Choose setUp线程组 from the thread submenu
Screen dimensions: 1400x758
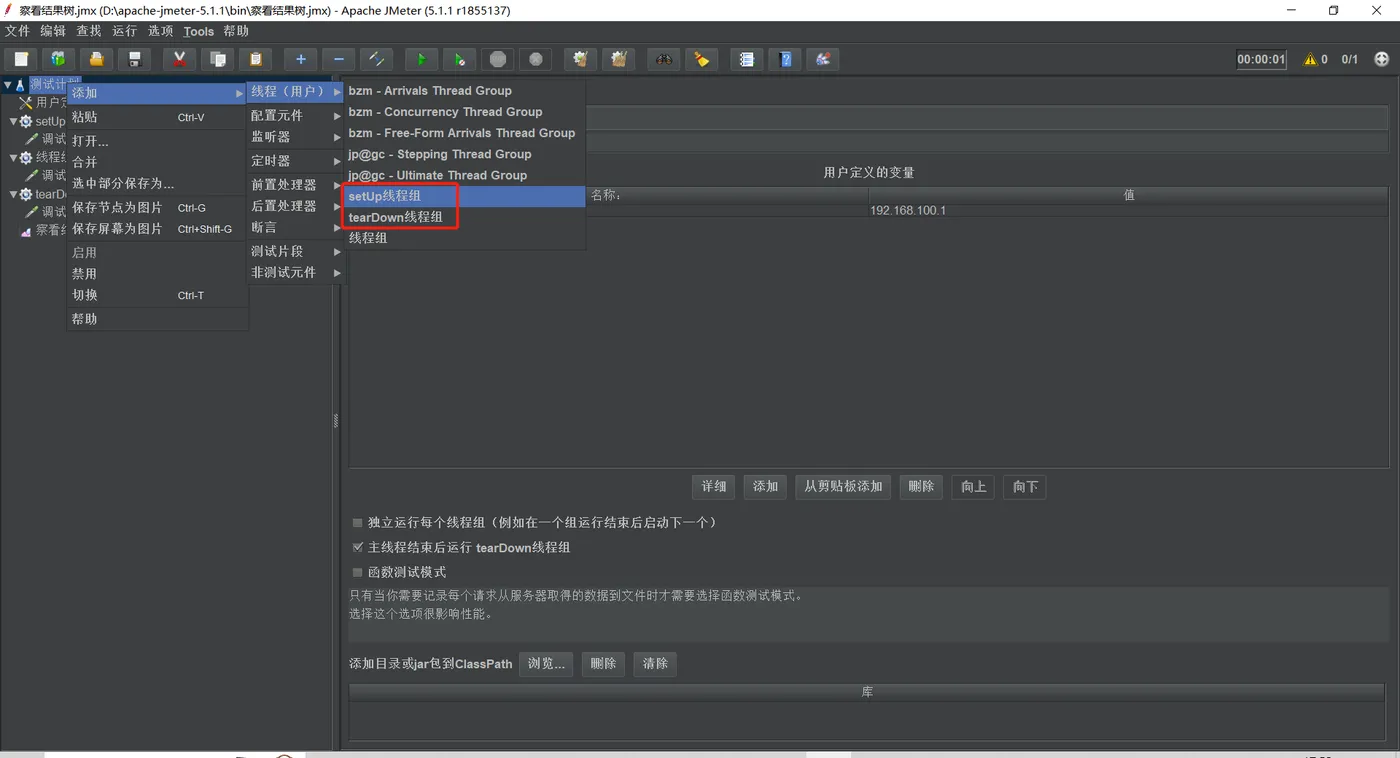(x=464, y=196)
